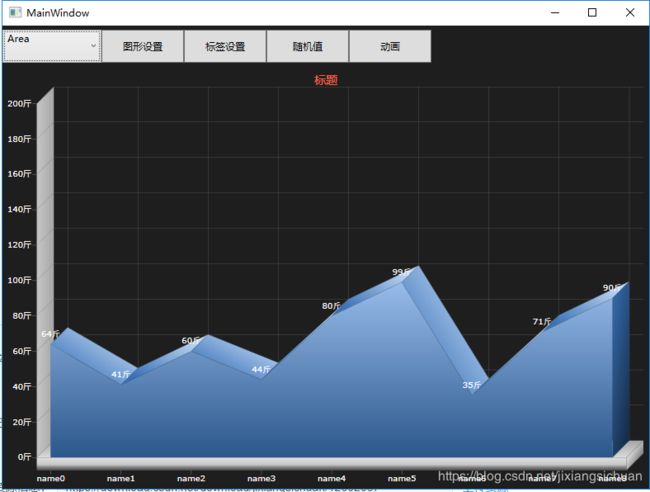The image size is (650, 492).
Task: Click the 80斤 data label
Action: (331, 306)
